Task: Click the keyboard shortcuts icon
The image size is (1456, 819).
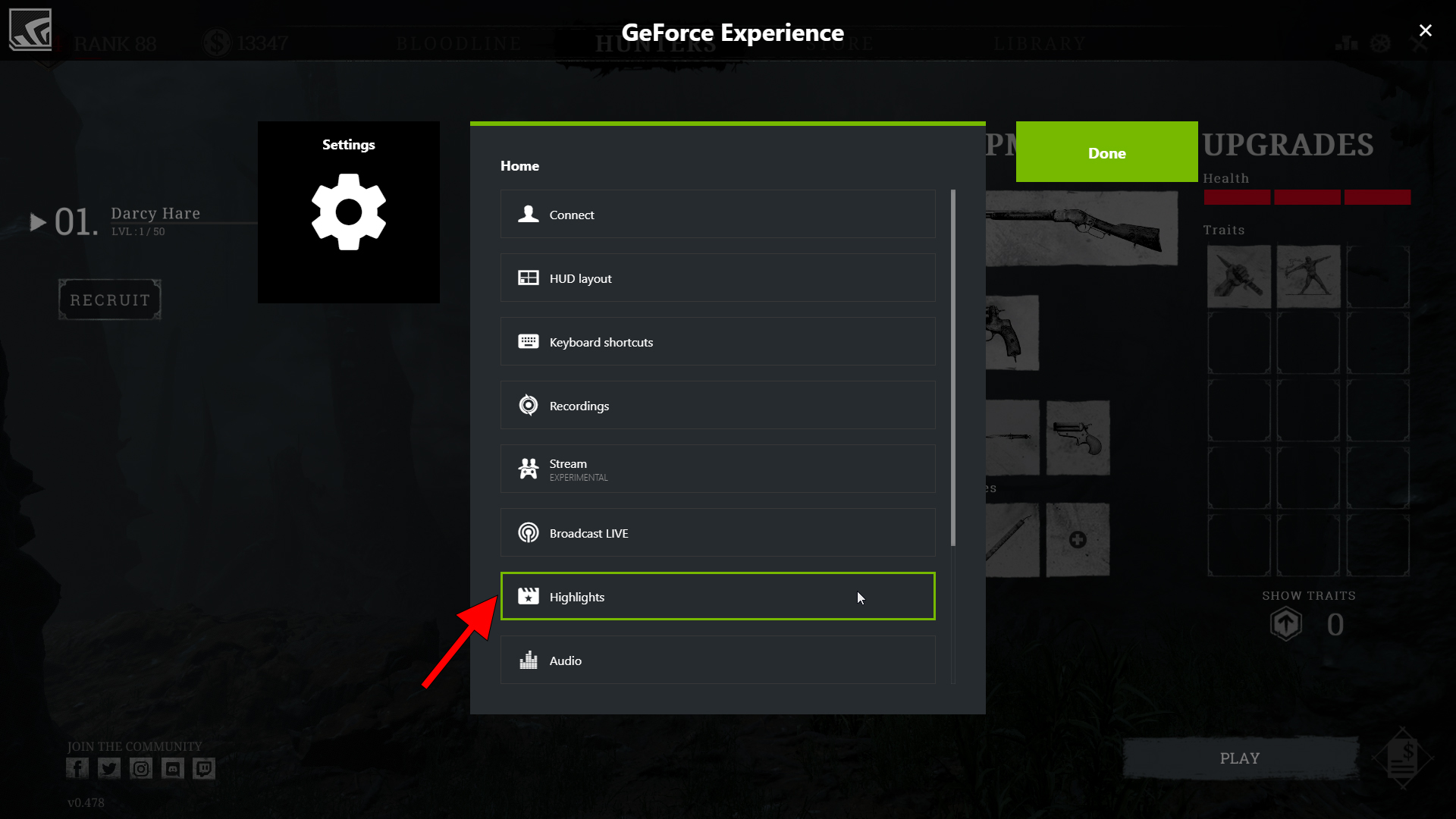Action: [528, 342]
